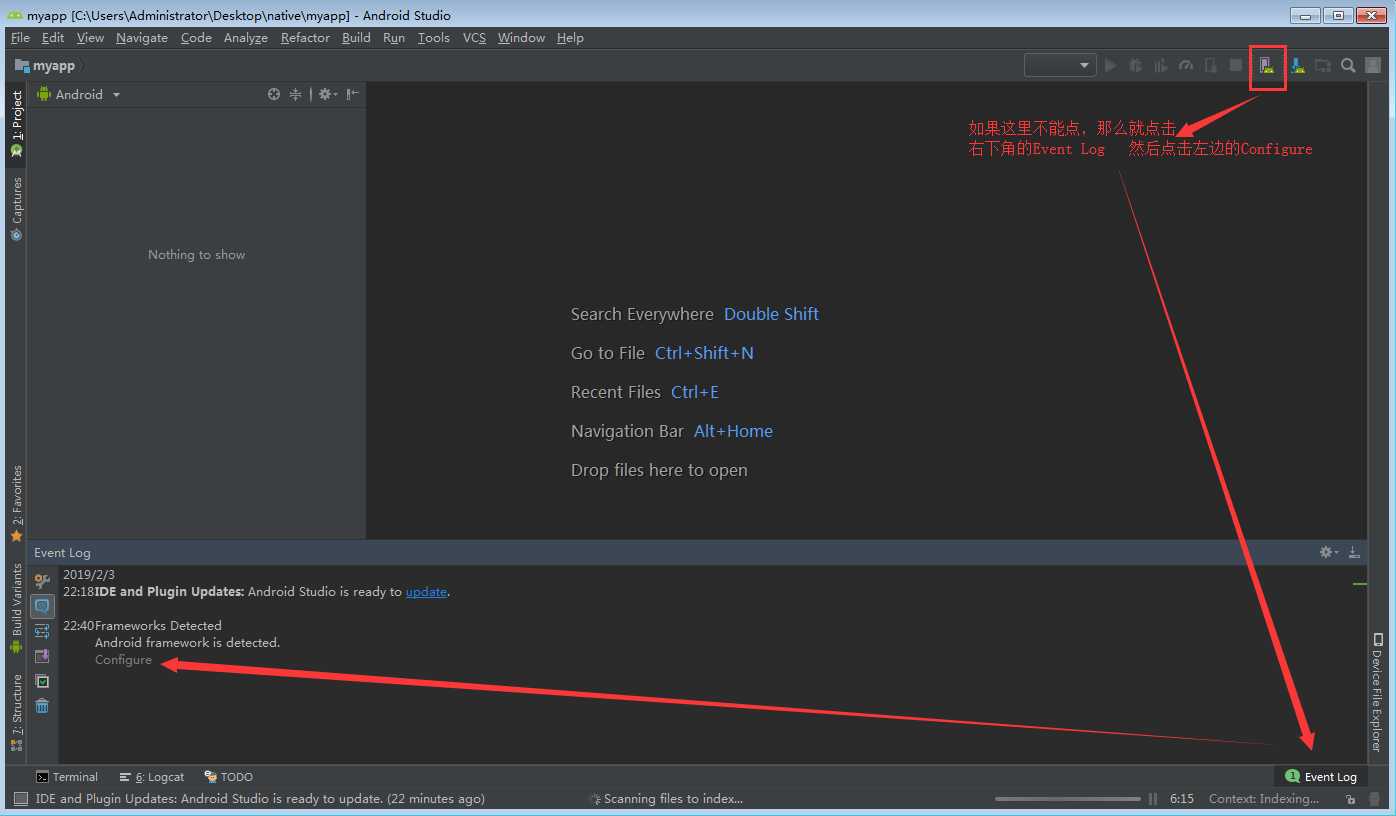The height and width of the screenshot is (816, 1396).
Task: Click the indexing progress bar in status bar
Action: pos(1068,799)
